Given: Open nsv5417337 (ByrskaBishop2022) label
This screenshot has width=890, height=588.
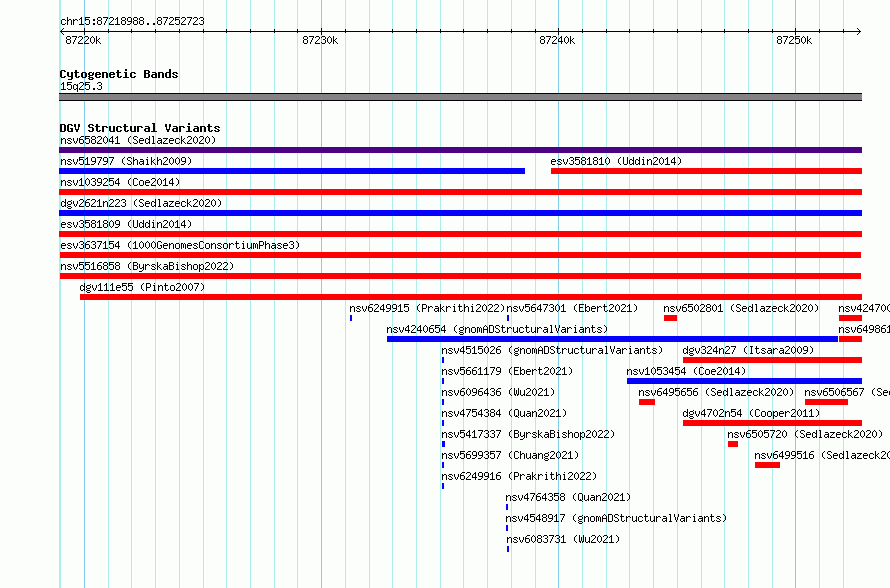Looking at the screenshot, I should pos(528,434).
